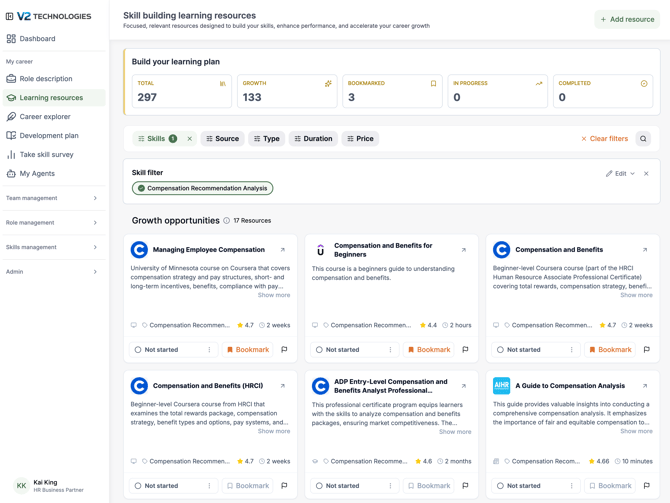The height and width of the screenshot is (503, 670).
Task: Open the Edit dropdown in Skill filter
Action: [x=620, y=174]
